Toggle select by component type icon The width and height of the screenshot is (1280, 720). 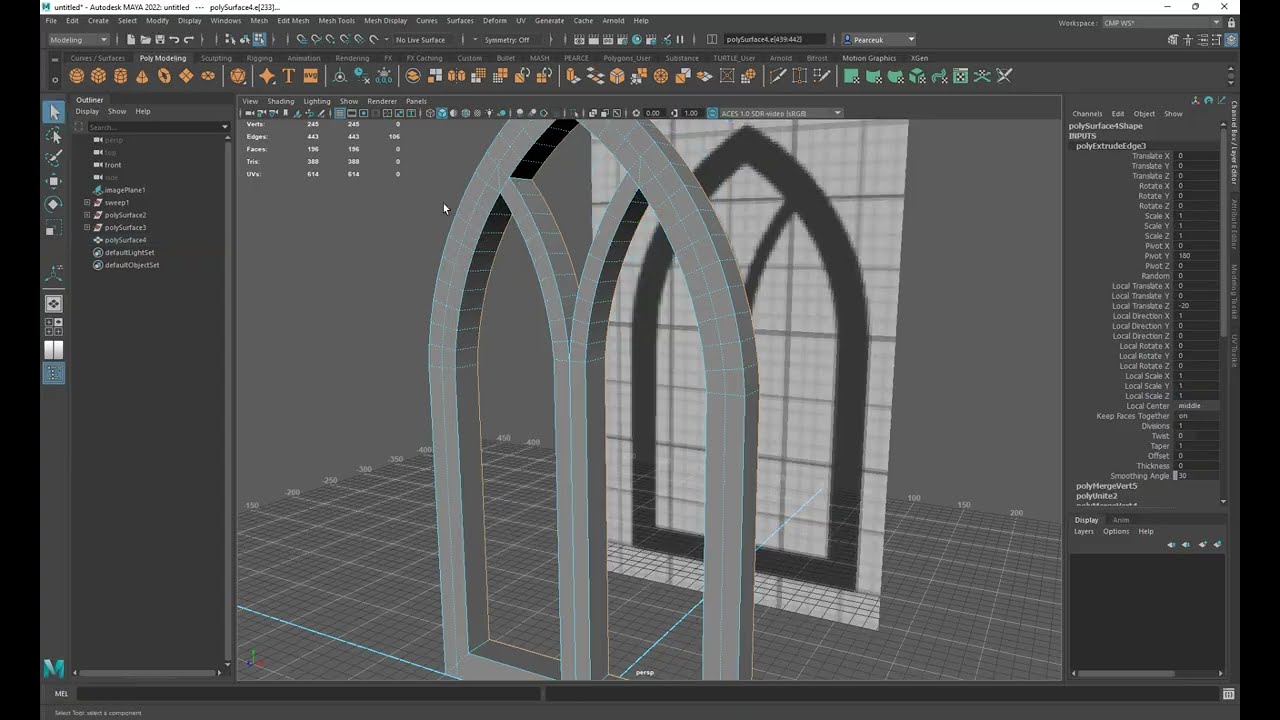[260, 39]
